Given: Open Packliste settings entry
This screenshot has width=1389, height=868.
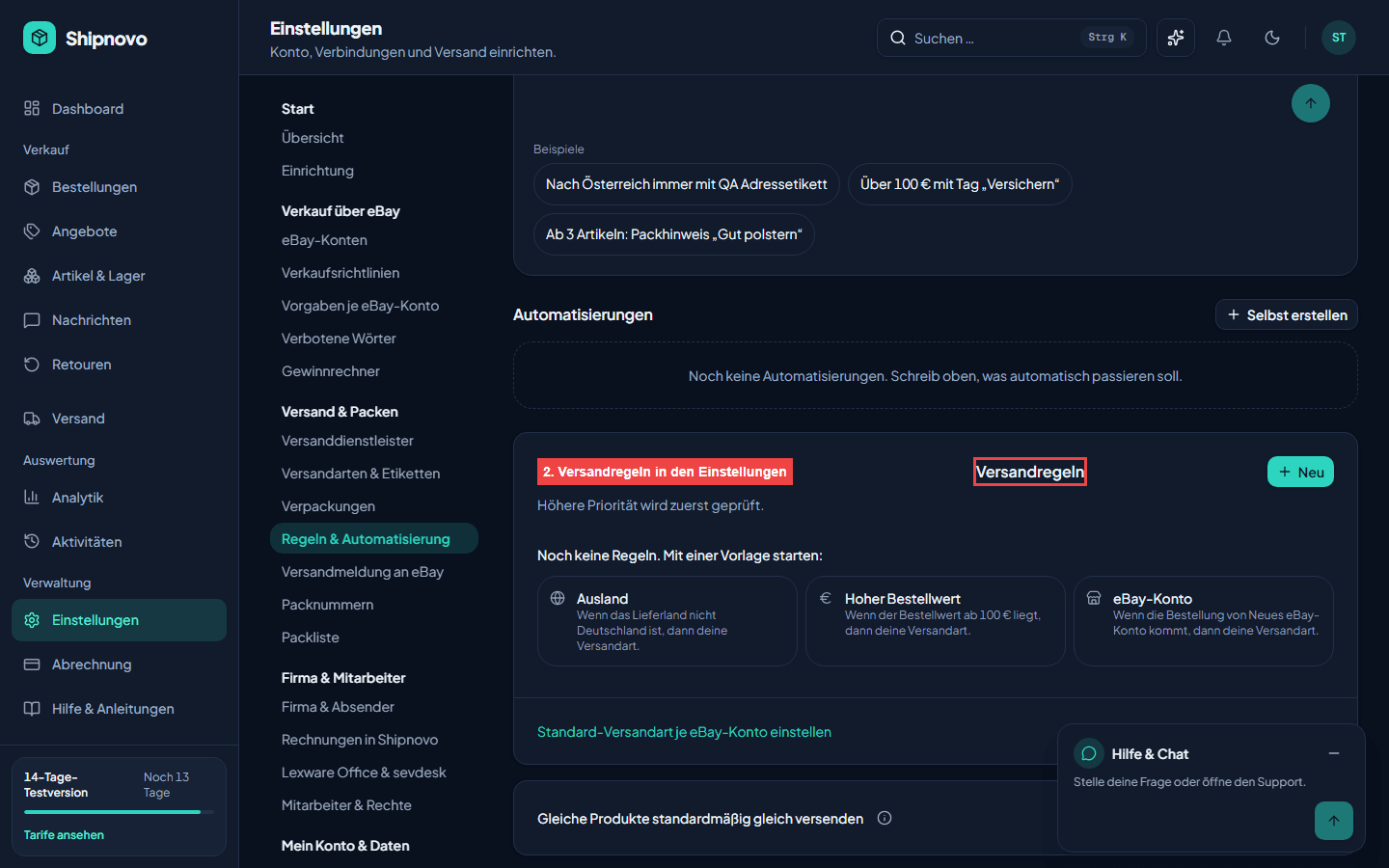Looking at the screenshot, I should pos(311,637).
